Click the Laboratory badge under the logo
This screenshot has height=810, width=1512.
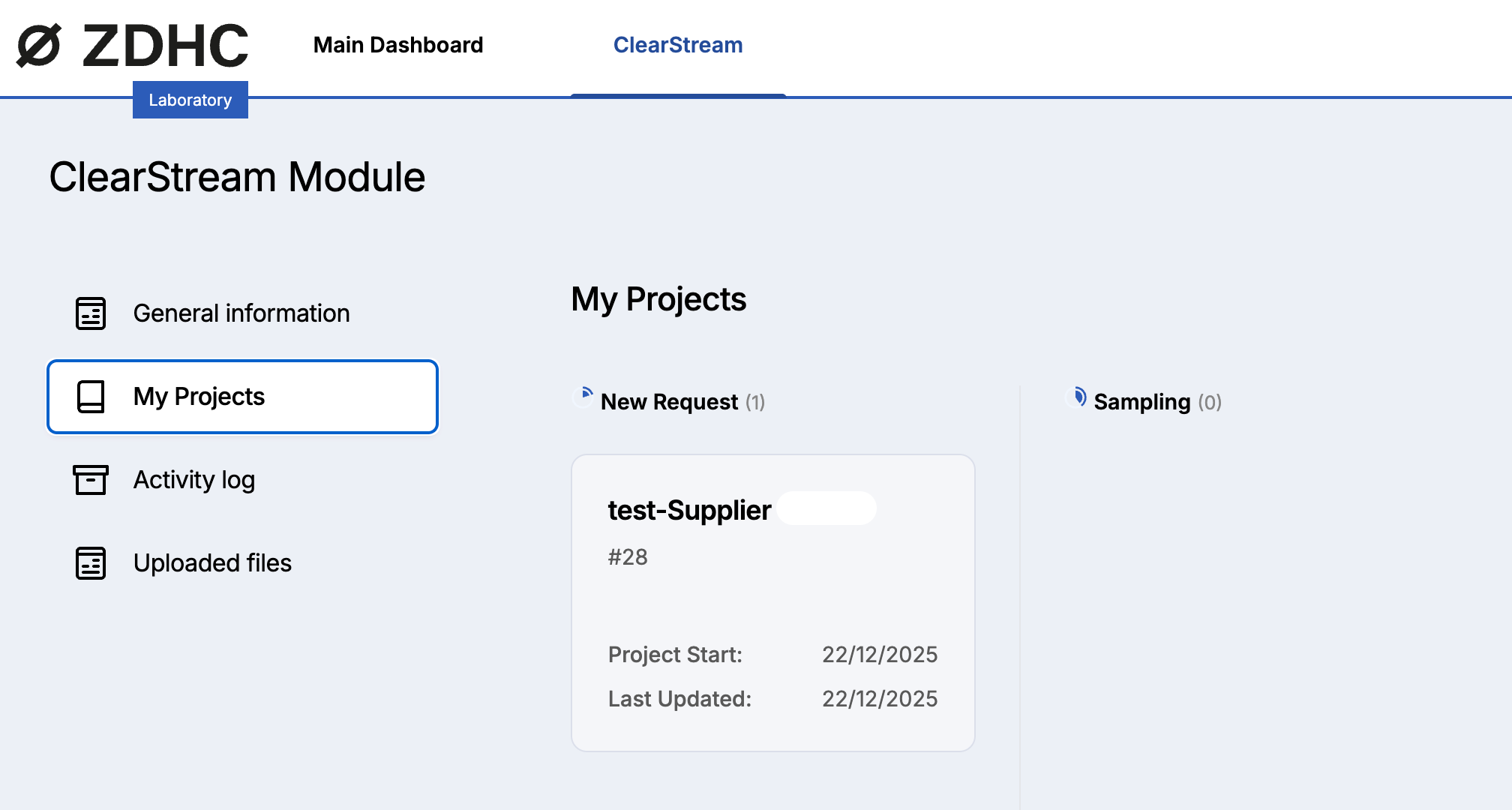point(190,100)
